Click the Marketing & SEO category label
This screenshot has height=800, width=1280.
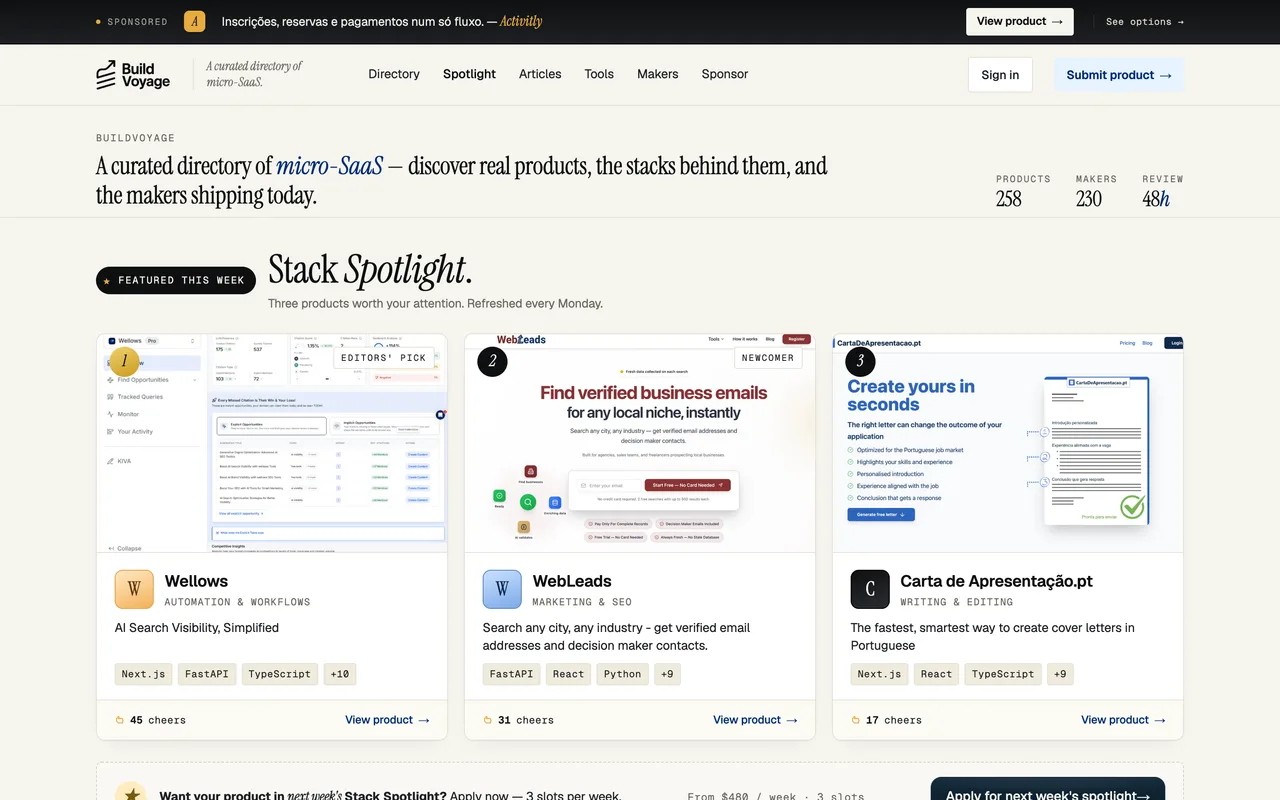click(582, 602)
